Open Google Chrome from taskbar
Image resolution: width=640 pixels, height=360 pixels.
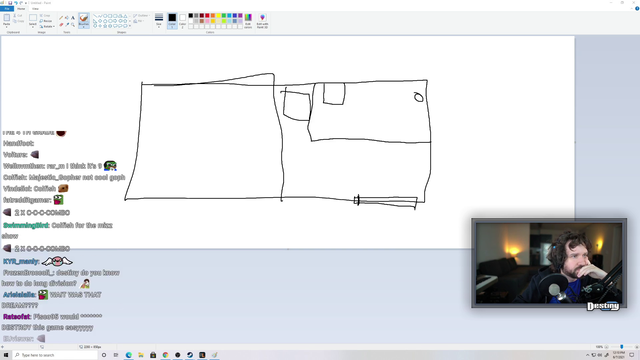pos(165,355)
